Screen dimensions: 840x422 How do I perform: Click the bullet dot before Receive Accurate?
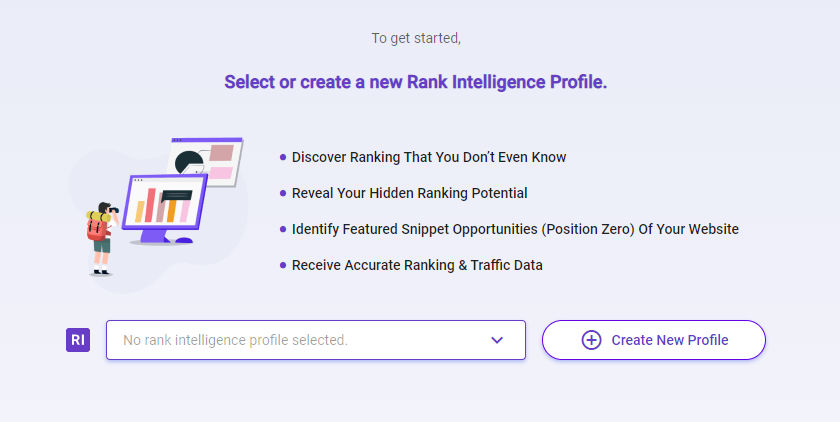[x=283, y=265]
